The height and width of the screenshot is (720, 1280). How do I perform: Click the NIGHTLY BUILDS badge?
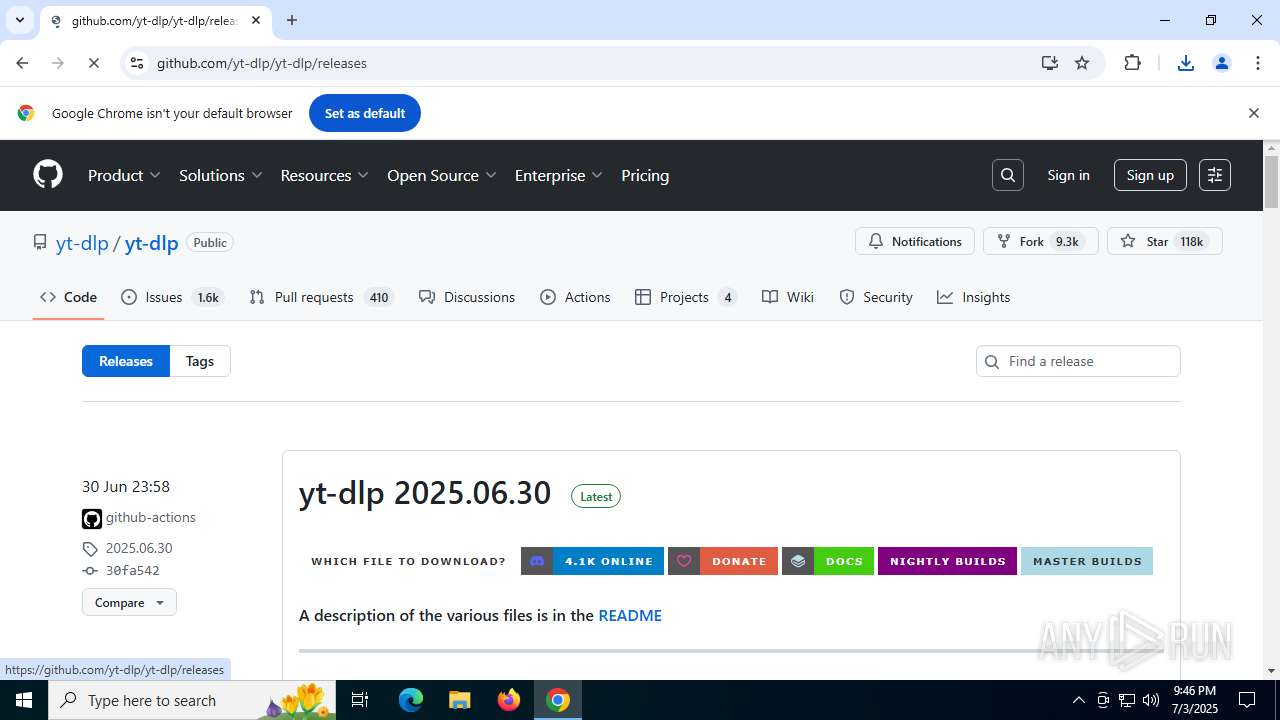click(x=947, y=561)
